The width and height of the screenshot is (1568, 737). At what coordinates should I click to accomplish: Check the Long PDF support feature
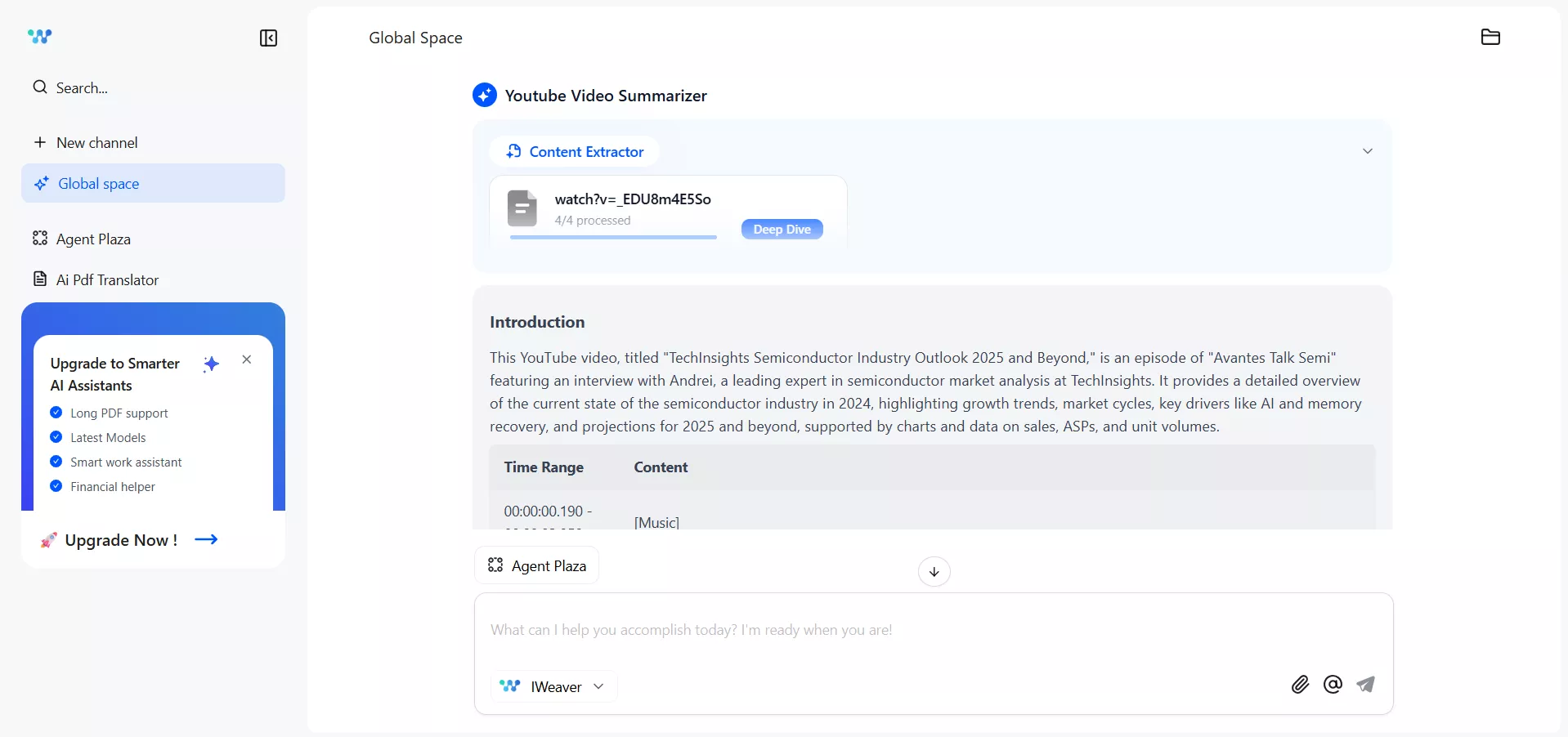pyautogui.click(x=56, y=413)
